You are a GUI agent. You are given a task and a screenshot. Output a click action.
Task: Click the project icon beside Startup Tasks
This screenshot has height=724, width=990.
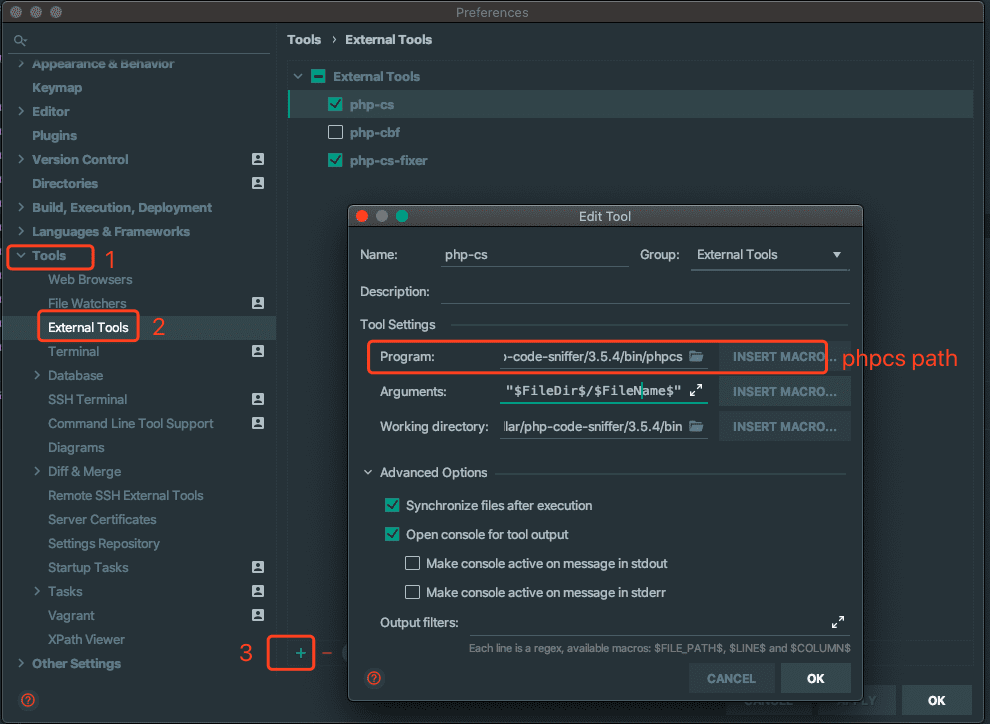pos(258,567)
